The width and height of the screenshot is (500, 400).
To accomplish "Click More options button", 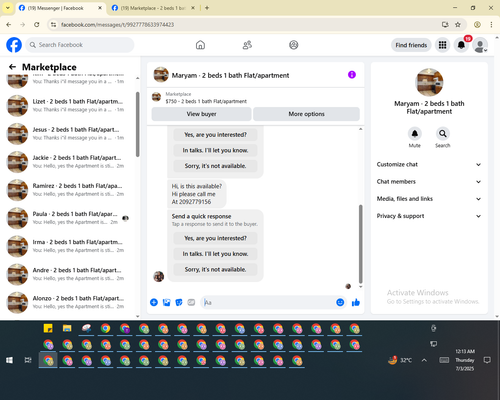I will click(306, 114).
